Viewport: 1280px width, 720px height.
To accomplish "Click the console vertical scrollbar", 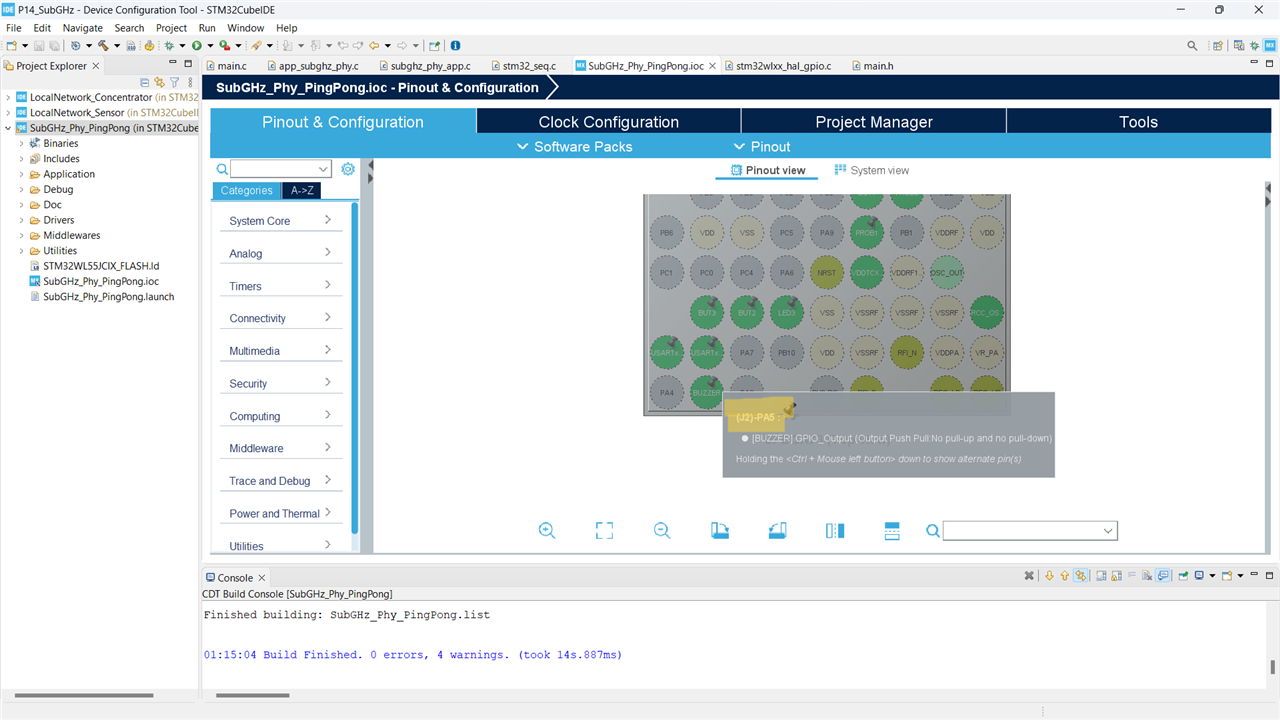I will pos(1273,668).
